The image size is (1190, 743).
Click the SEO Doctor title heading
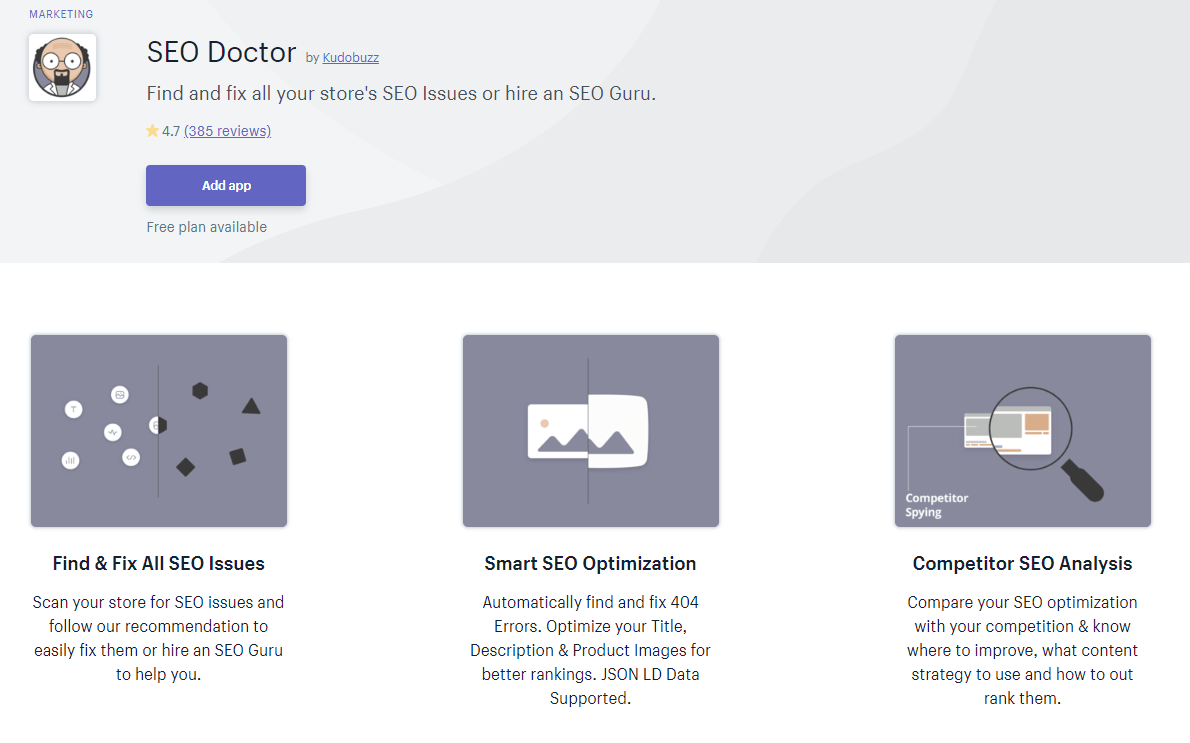point(222,52)
